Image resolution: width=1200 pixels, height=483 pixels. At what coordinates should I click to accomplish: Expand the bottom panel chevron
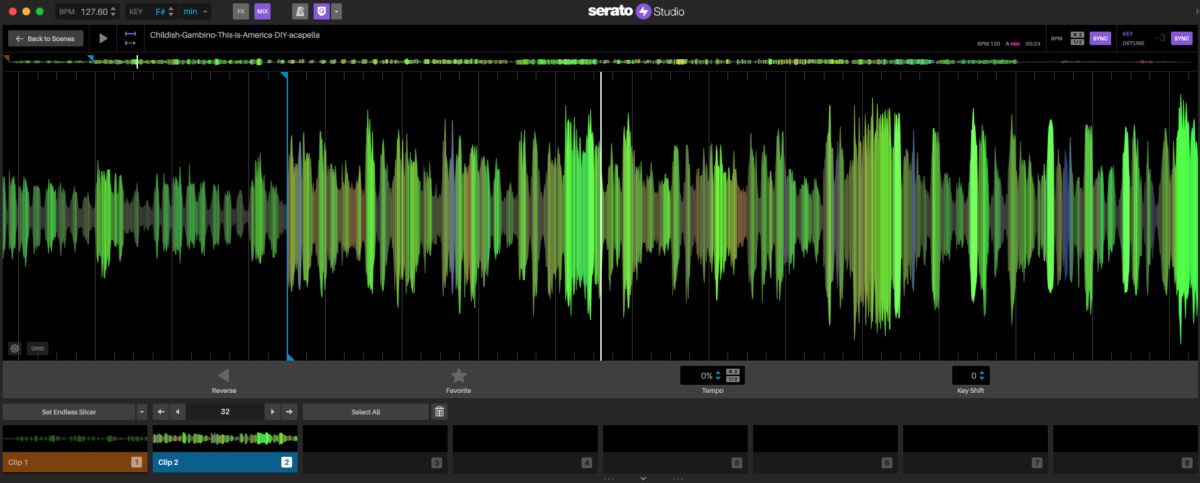pos(643,478)
